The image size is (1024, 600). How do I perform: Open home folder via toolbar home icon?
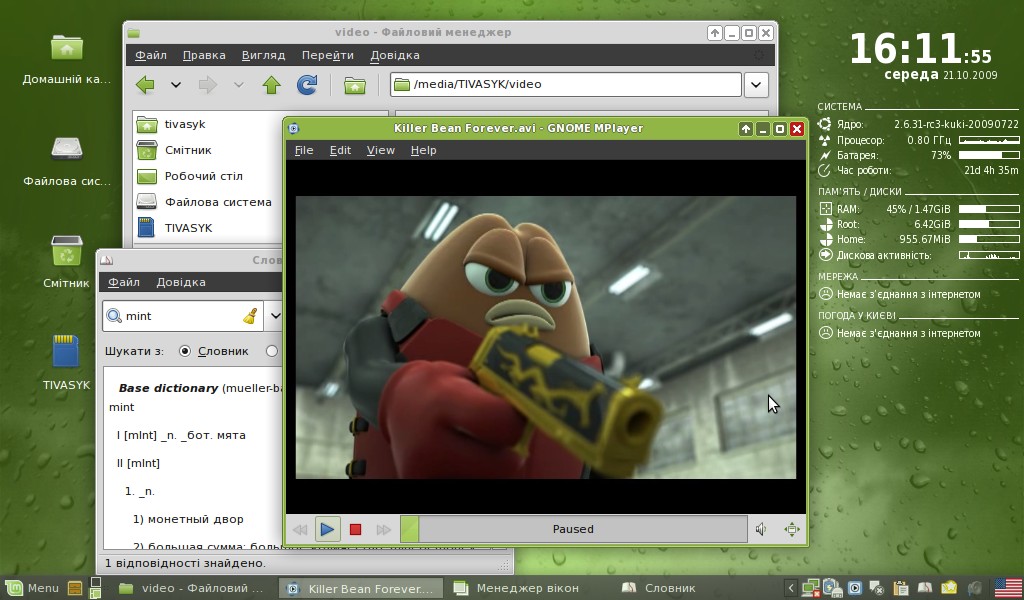tap(355, 85)
